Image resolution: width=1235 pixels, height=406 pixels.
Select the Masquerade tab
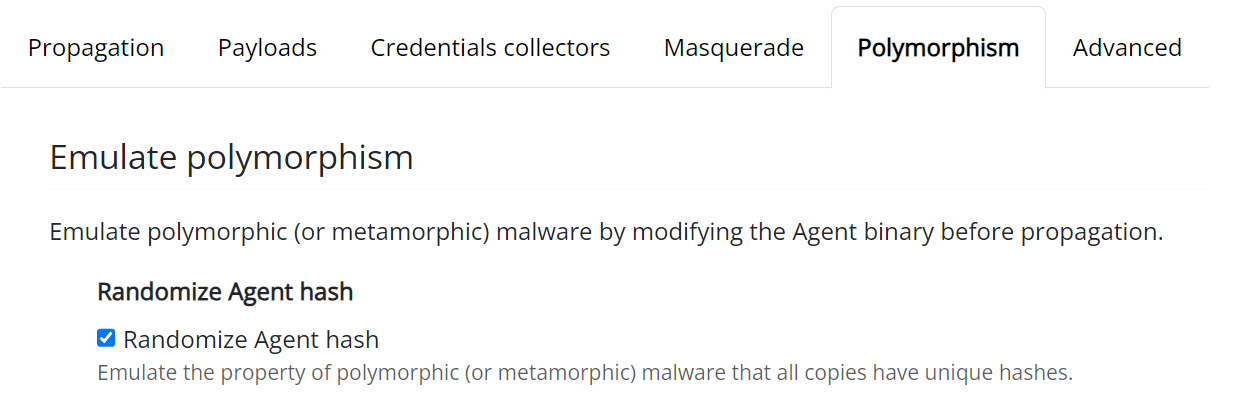click(x=733, y=48)
